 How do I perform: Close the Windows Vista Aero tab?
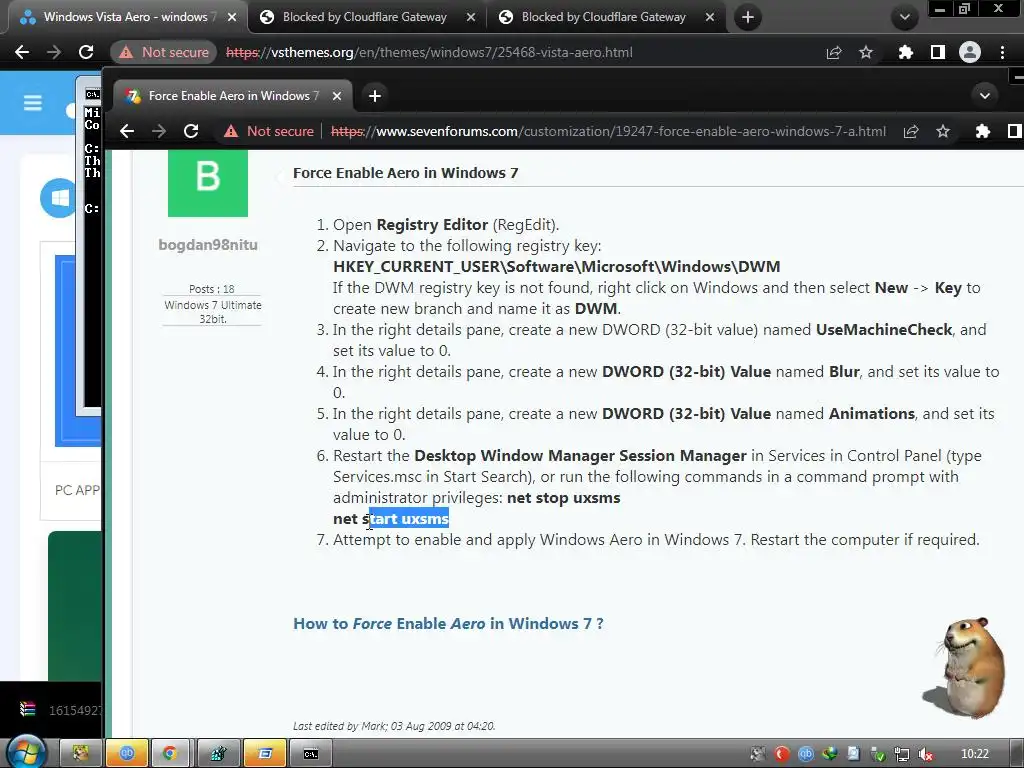(232, 18)
